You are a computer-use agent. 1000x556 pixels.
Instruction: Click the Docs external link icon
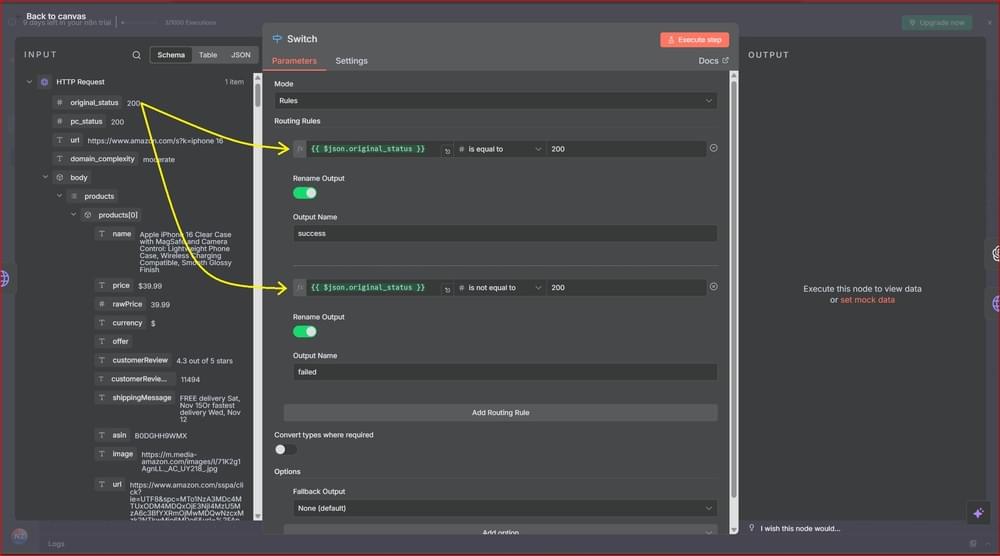[726, 61]
